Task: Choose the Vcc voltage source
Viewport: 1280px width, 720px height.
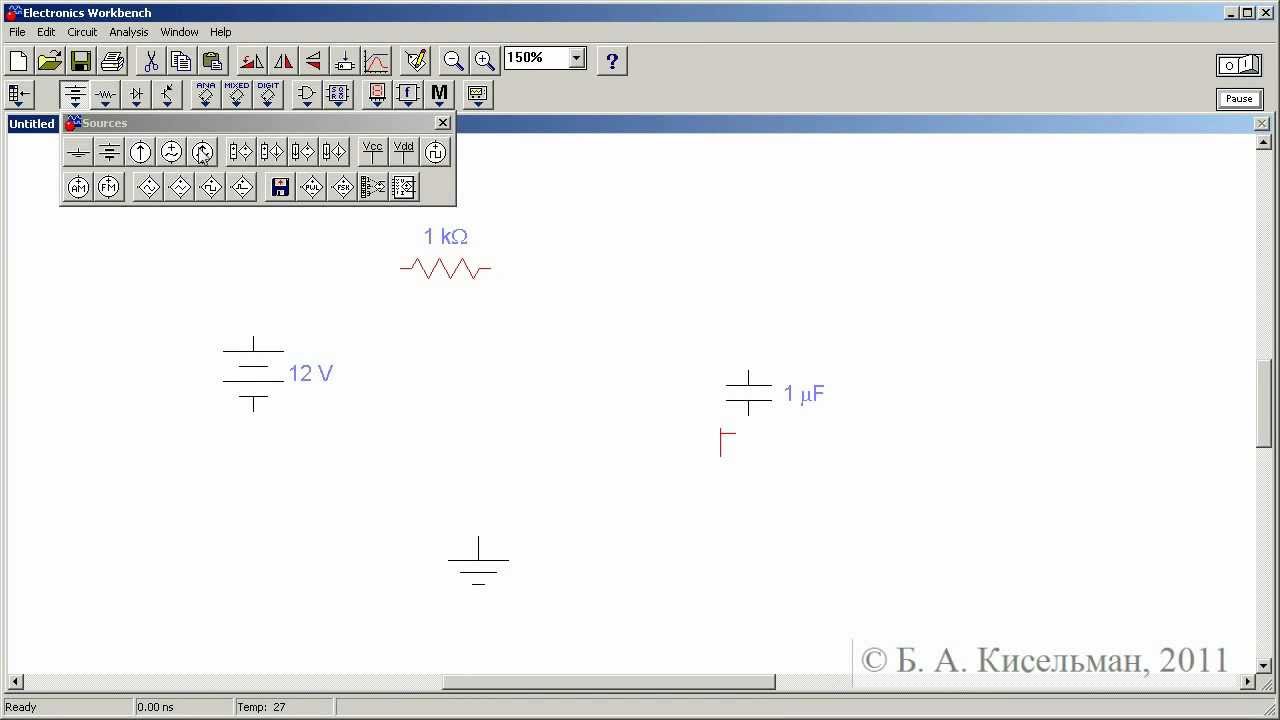Action: 373,152
